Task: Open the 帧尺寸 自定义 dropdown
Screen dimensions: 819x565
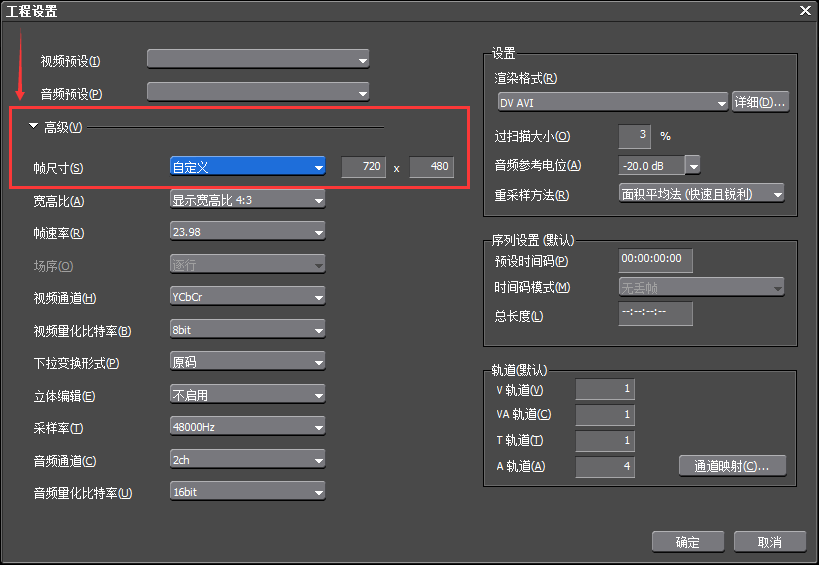Action: (x=248, y=167)
